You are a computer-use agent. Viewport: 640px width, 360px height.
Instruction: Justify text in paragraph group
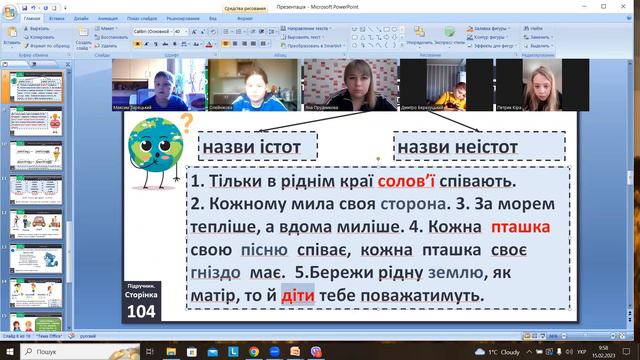(x=253, y=44)
